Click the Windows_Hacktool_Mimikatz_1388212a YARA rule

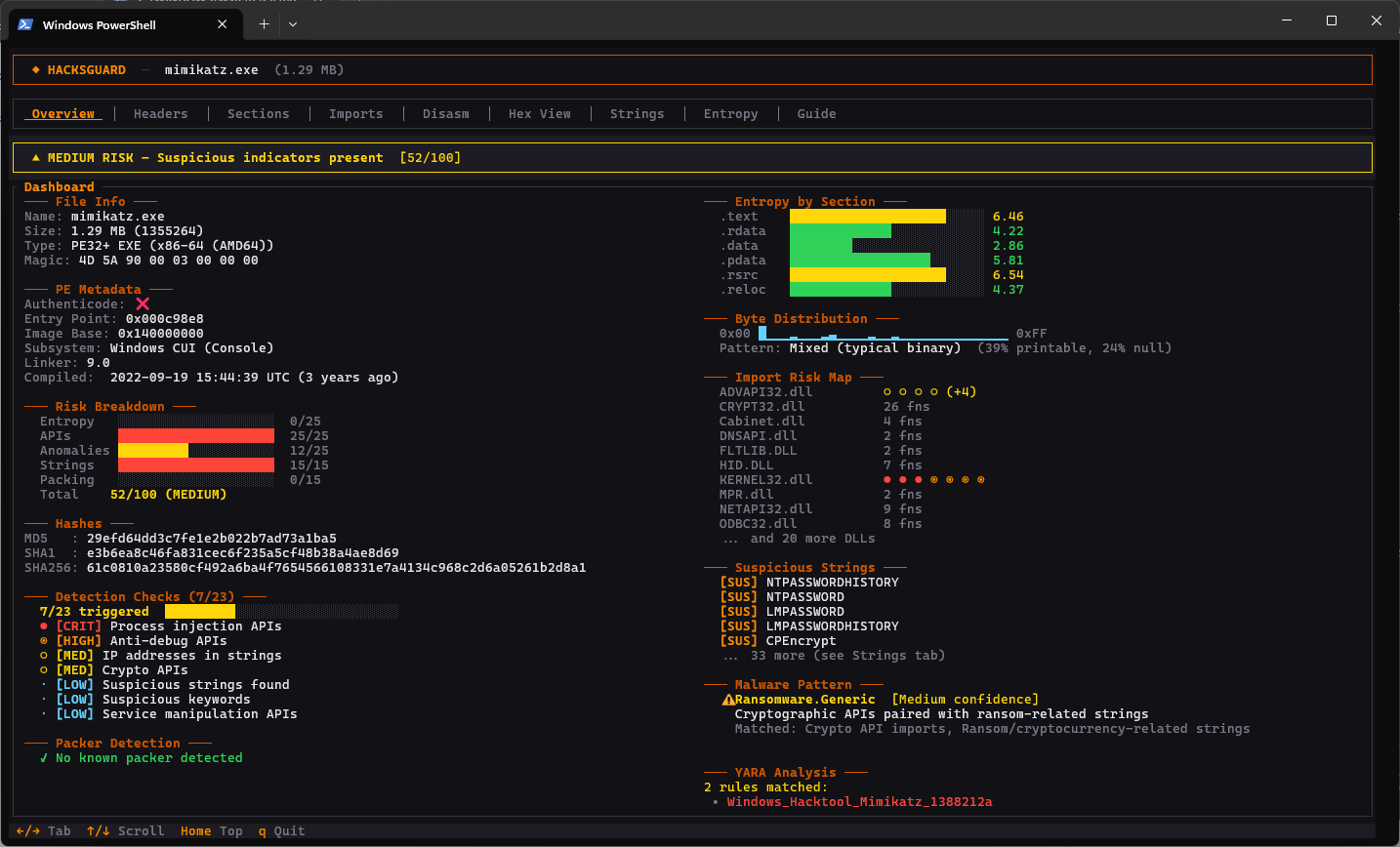click(x=860, y=802)
